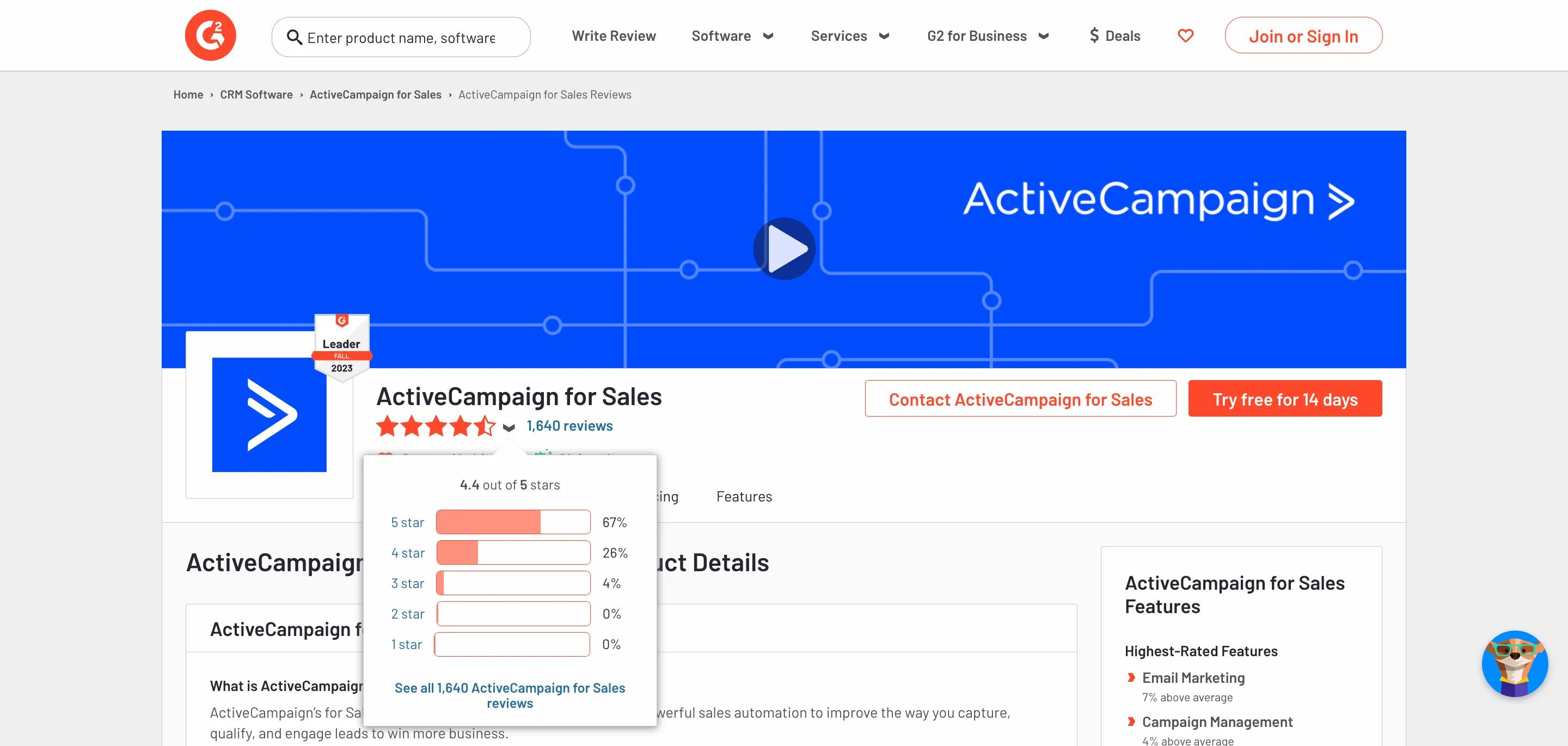Viewport: 1568px width, 746px height.
Task: Enter product name in search field
Action: click(x=401, y=37)
